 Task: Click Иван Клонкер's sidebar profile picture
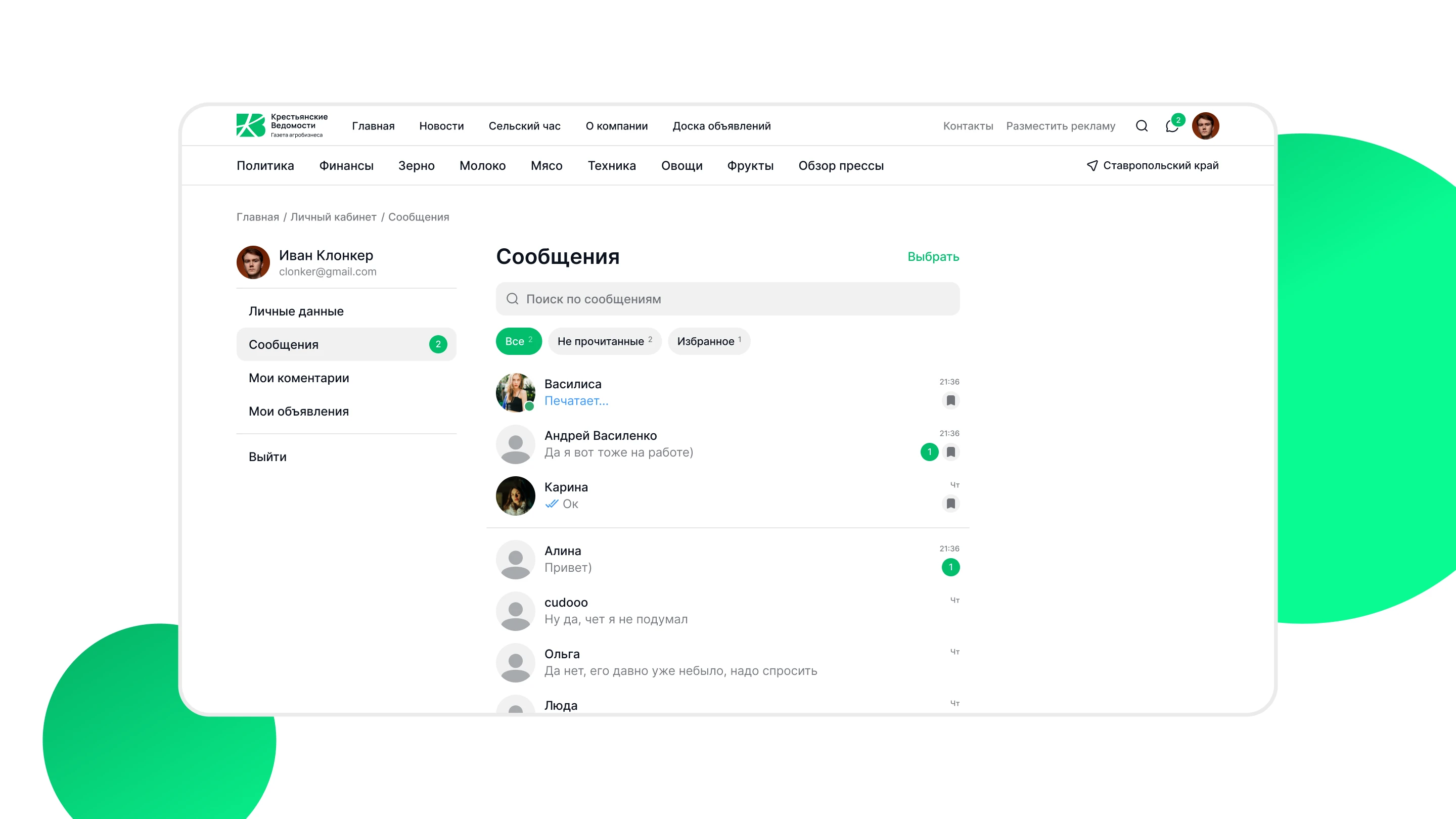253,262
